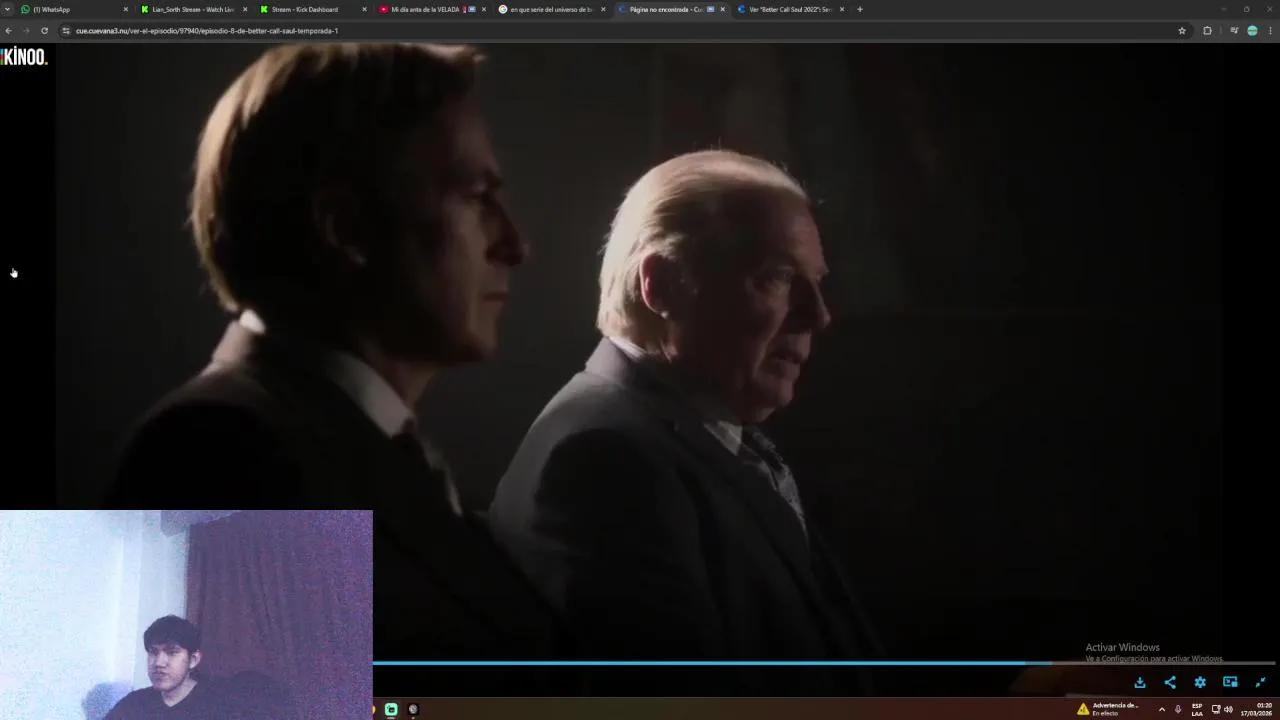
Task: Open the tab search dropdown arrow
Action: 8,9
